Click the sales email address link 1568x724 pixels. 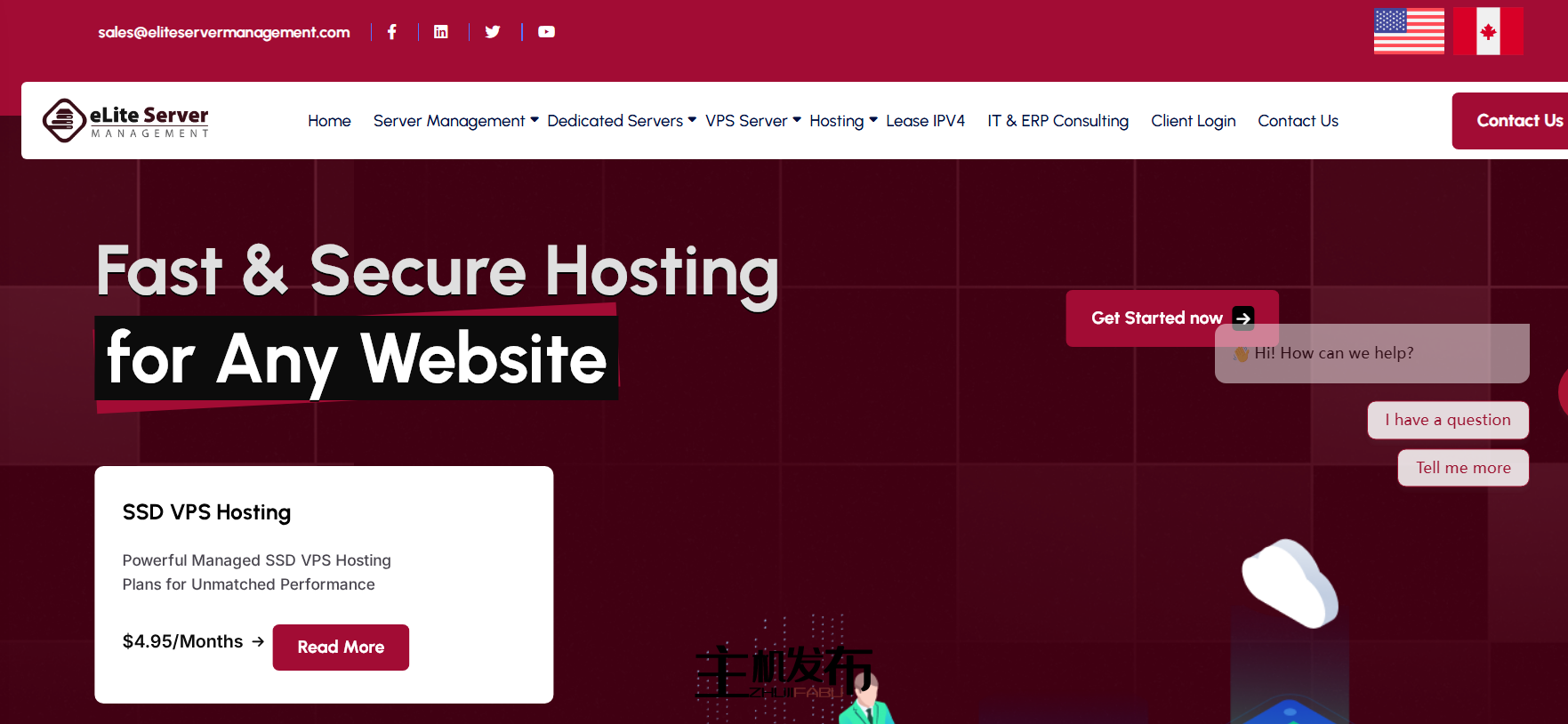point(224,32)
